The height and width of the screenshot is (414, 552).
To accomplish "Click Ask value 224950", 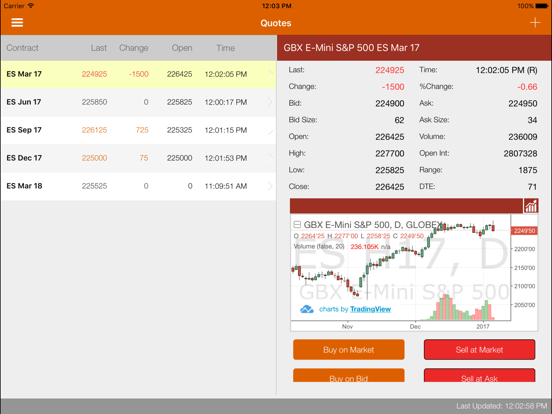I will (522, 104).
